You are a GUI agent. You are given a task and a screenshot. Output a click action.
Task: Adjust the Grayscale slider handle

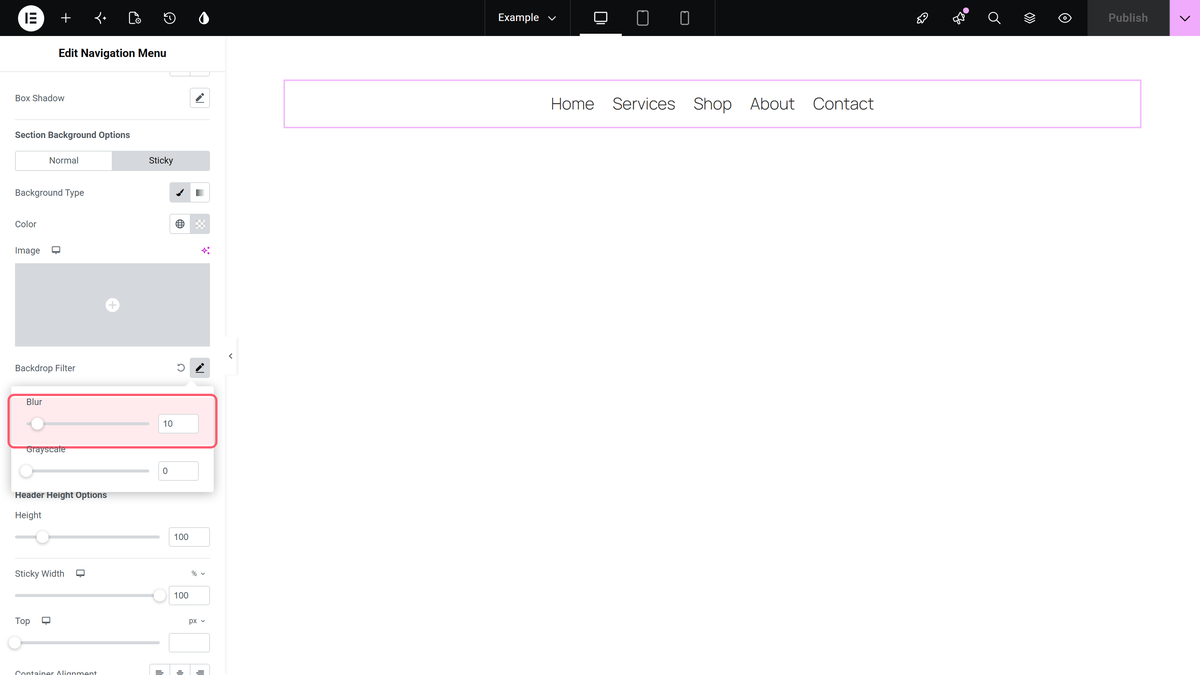(x=27, y=471)
